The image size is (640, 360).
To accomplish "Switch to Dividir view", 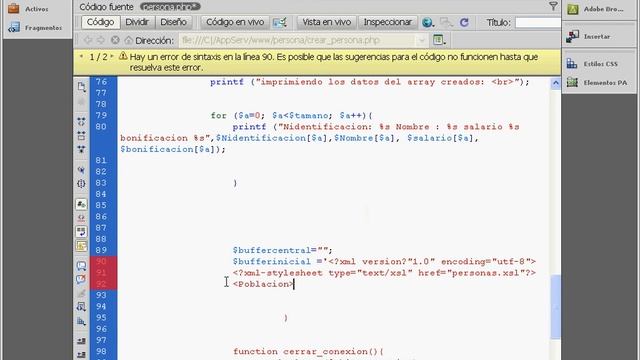I will (137, 22).
